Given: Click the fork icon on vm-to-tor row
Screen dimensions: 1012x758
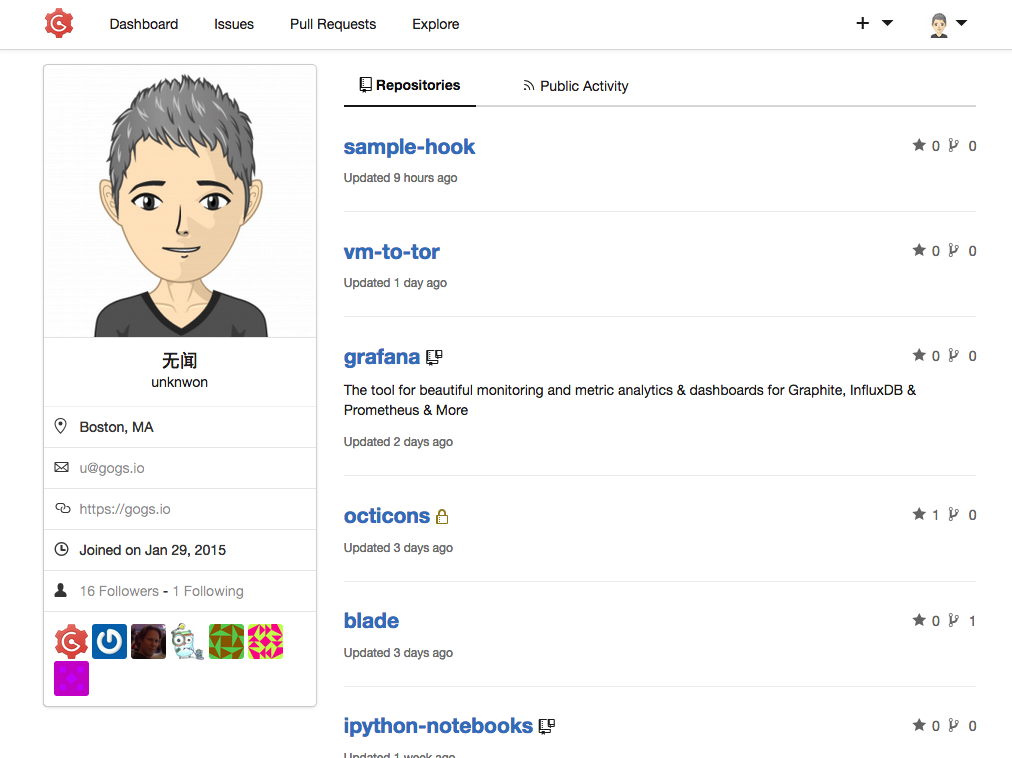Looking at the screenshot, I should click(x=953, y=250).
